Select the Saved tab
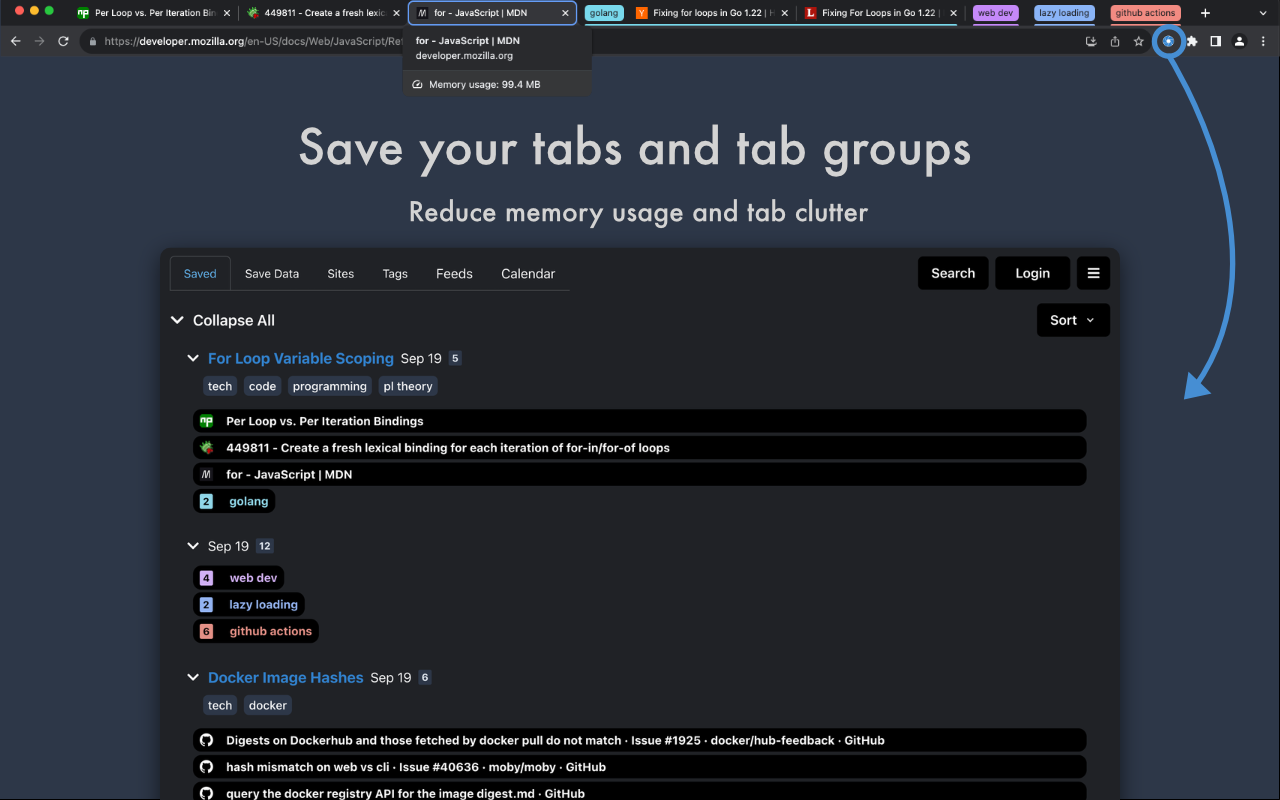 (200, 273)
